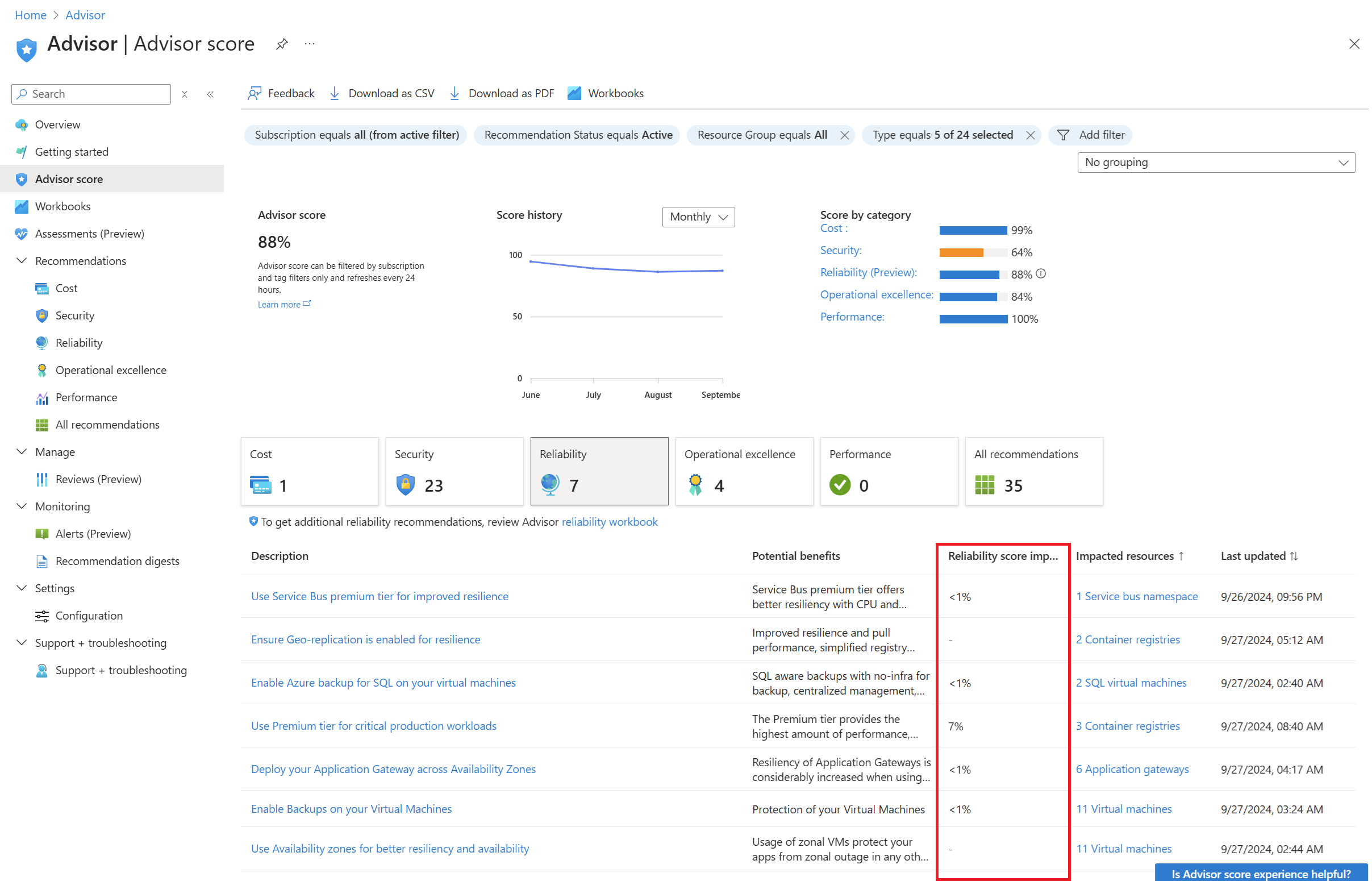1372x881 pixels.
Task: Open the reliability workbook link
Action: [x=610, y=522]
